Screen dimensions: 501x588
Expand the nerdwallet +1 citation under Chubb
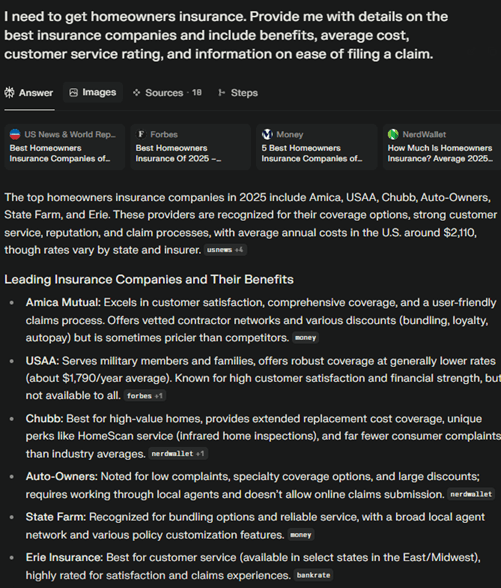[x=178, y=454]
